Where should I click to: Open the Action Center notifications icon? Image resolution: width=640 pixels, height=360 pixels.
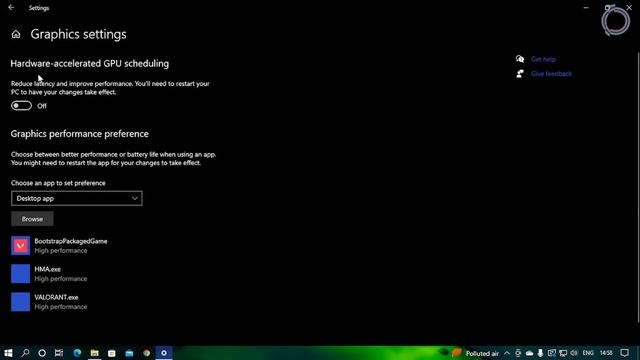tap(625, 353)
